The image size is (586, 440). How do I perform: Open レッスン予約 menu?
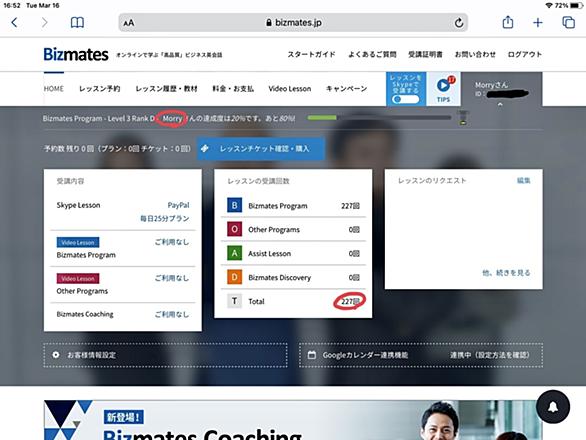tap(99, 89)
